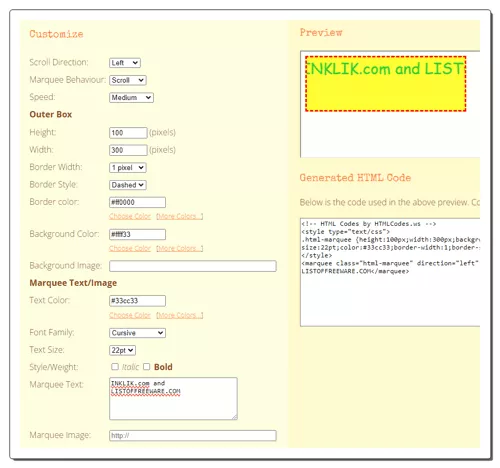500x468 pixels.
Task: Click Choose Color under Background Color
Action: (130, 248)
